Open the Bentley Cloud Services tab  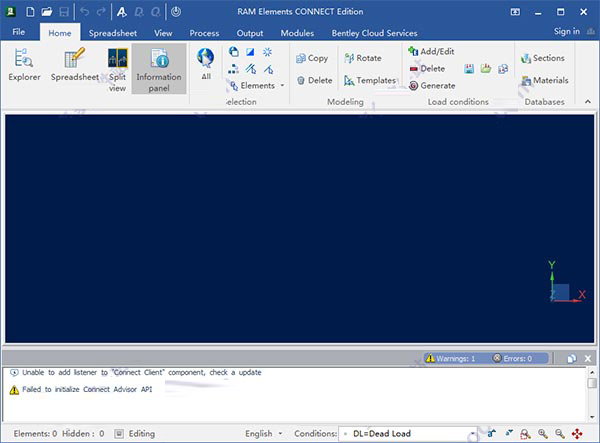tap(374, 33)
